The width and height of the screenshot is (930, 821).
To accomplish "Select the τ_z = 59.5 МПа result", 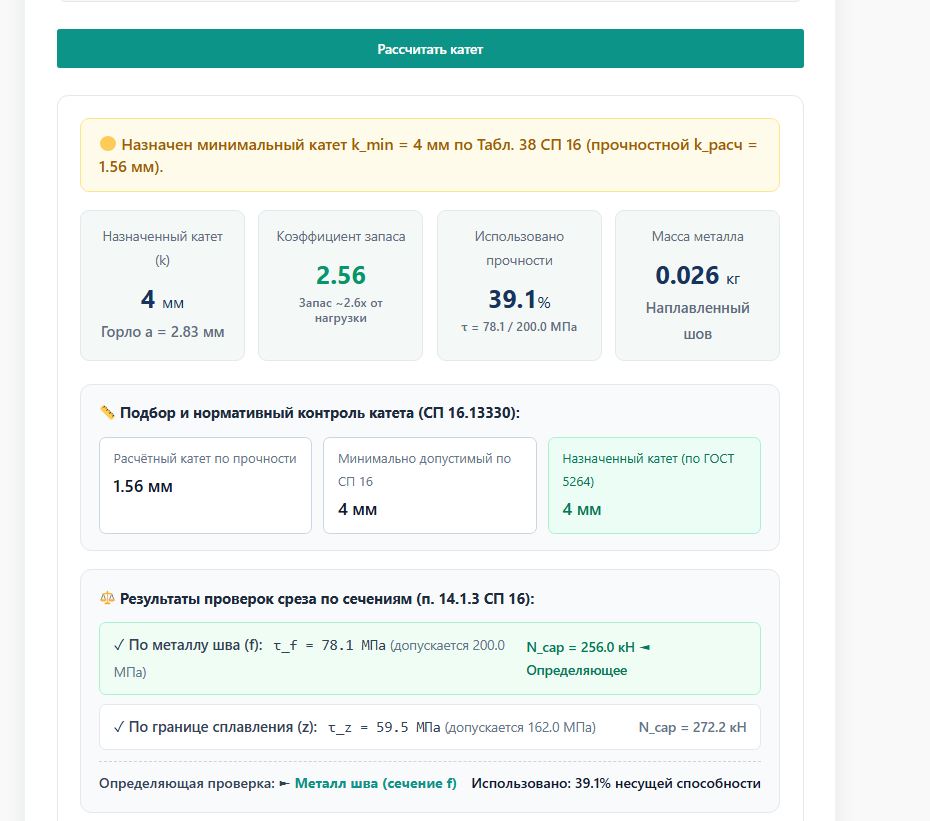I will pos(384,727).
